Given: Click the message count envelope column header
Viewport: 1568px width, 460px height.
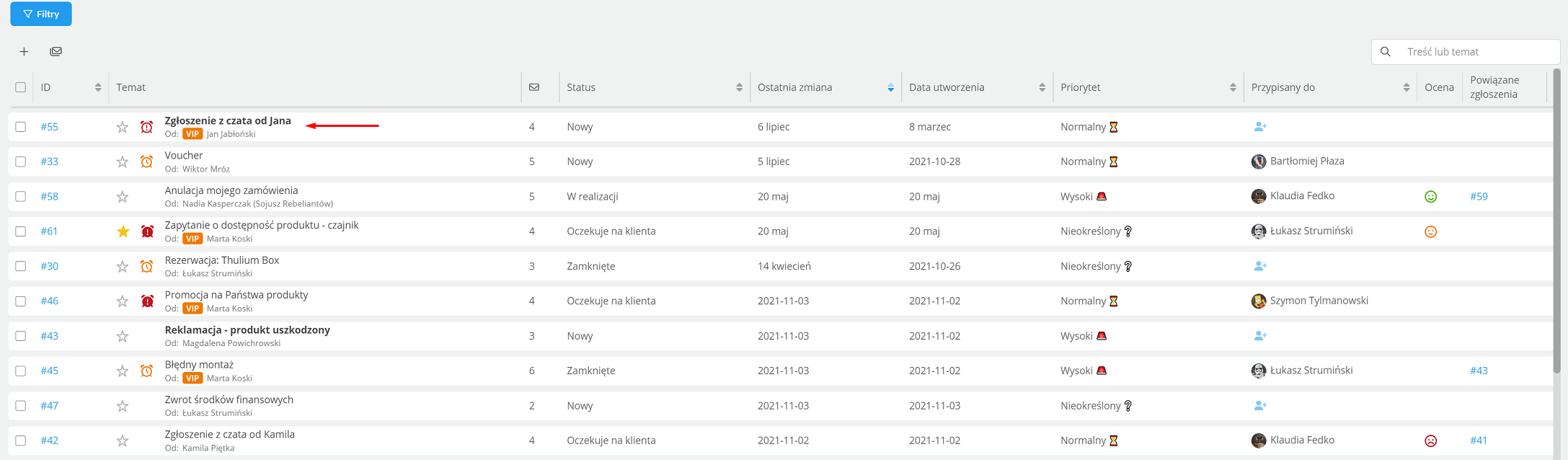Looking at the screenshot, I should 534,87.
